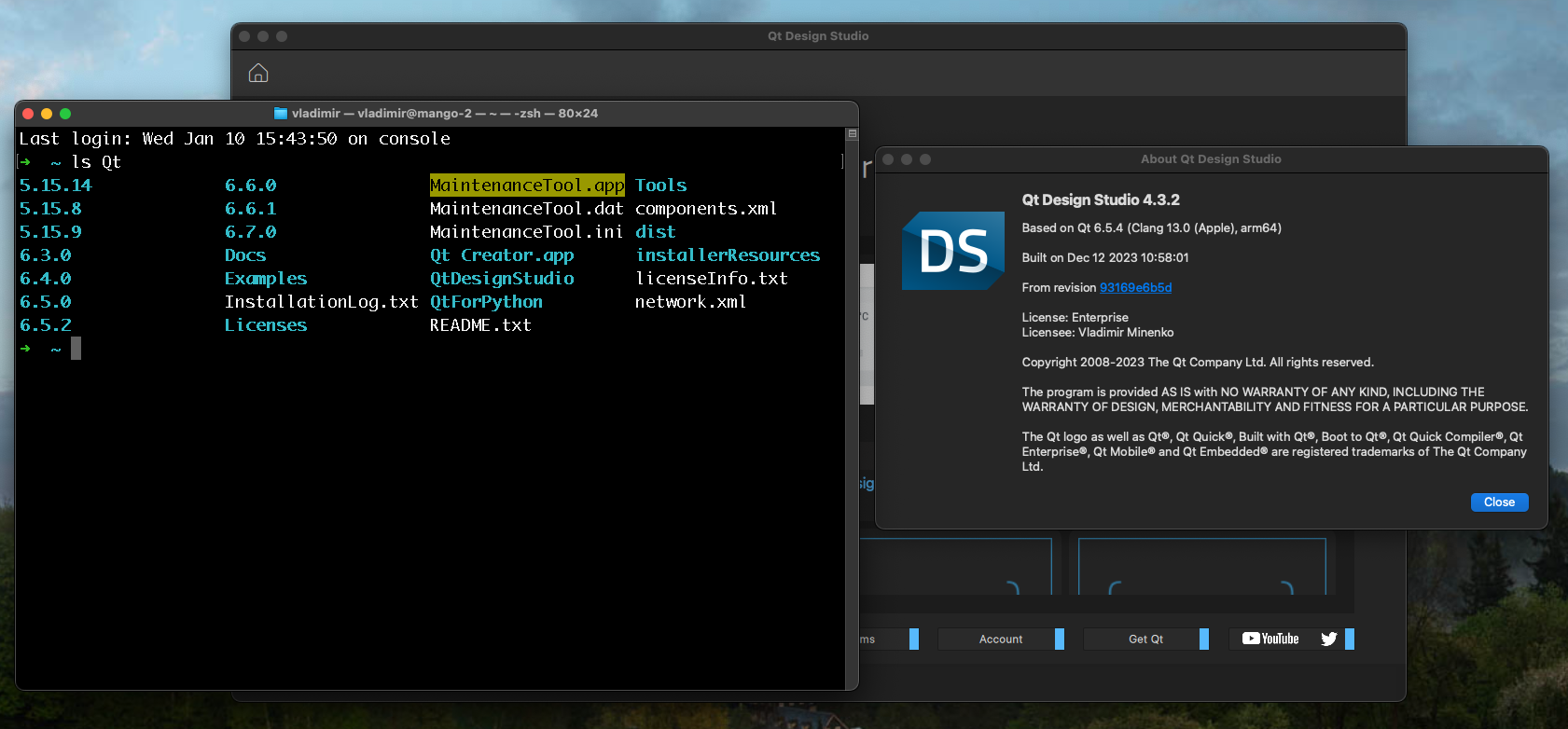Click MaintenanceTool.dat in the listing

(x=526, y=209)
